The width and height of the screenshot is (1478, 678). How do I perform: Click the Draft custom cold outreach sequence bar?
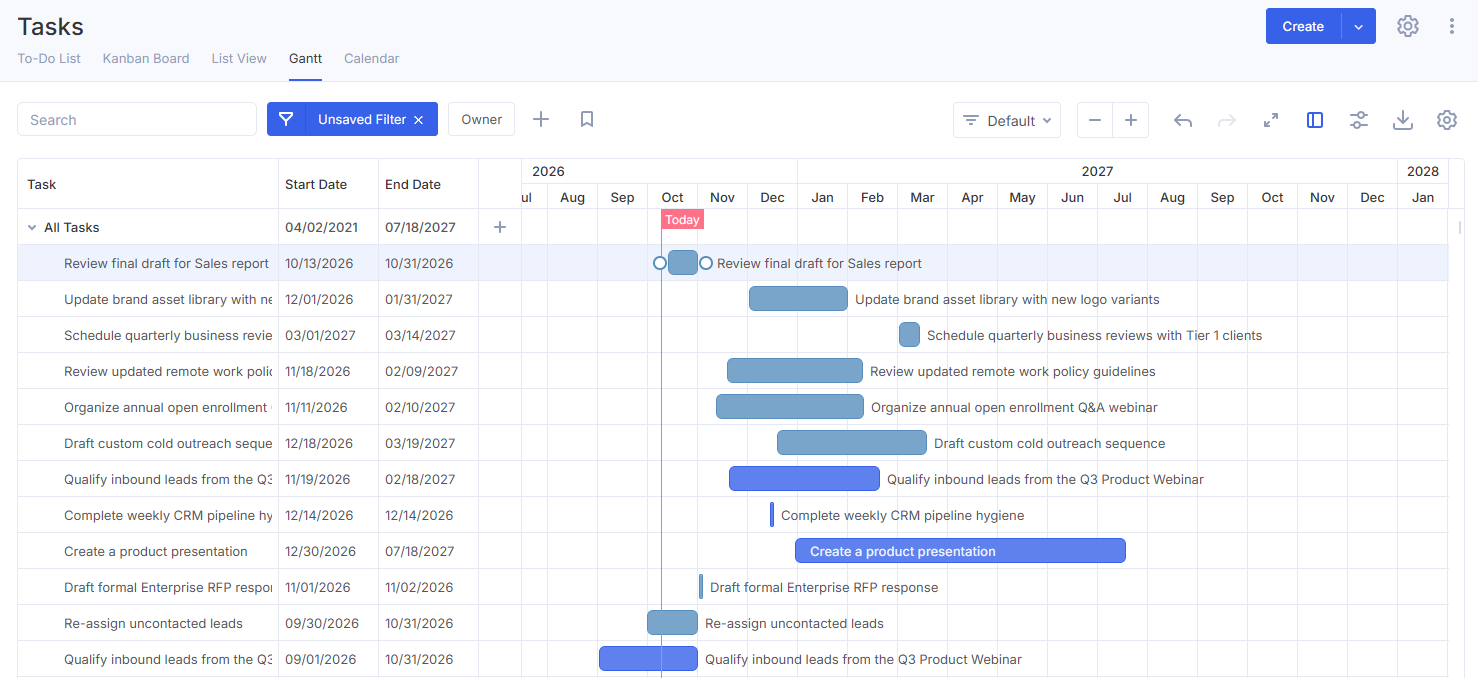tap(852, 443)
